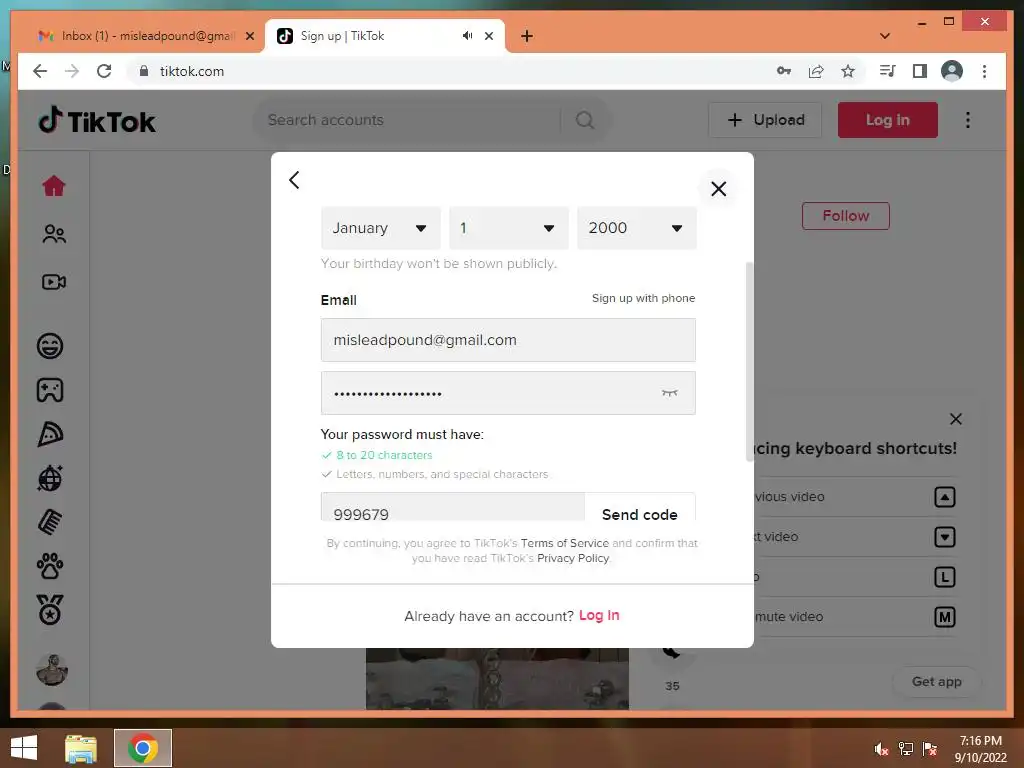Open Chrome three-dot menu
The image size is (1024, 768).
[x=984, y=71]
